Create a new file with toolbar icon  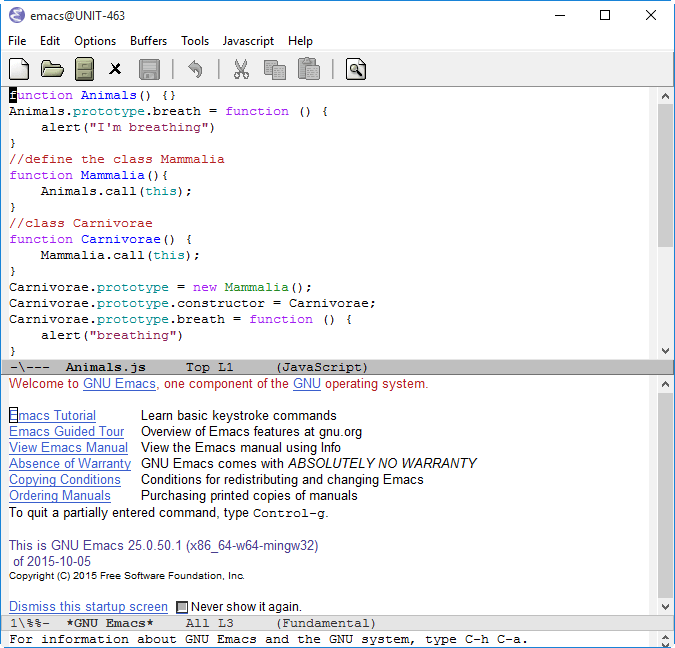pos(19,69)
